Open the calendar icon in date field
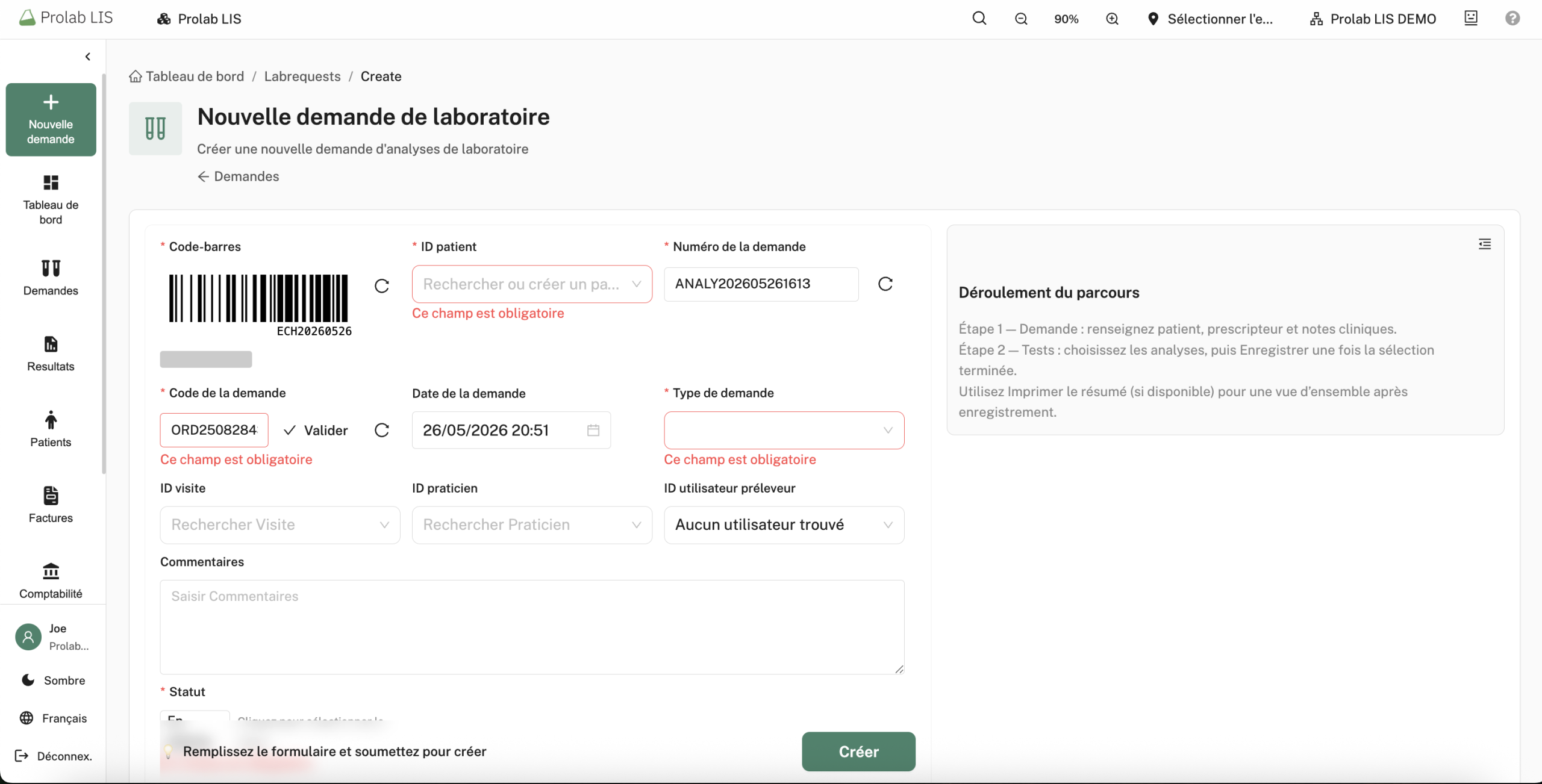Viewport: 1542px width, 784px height. point(593,430)
